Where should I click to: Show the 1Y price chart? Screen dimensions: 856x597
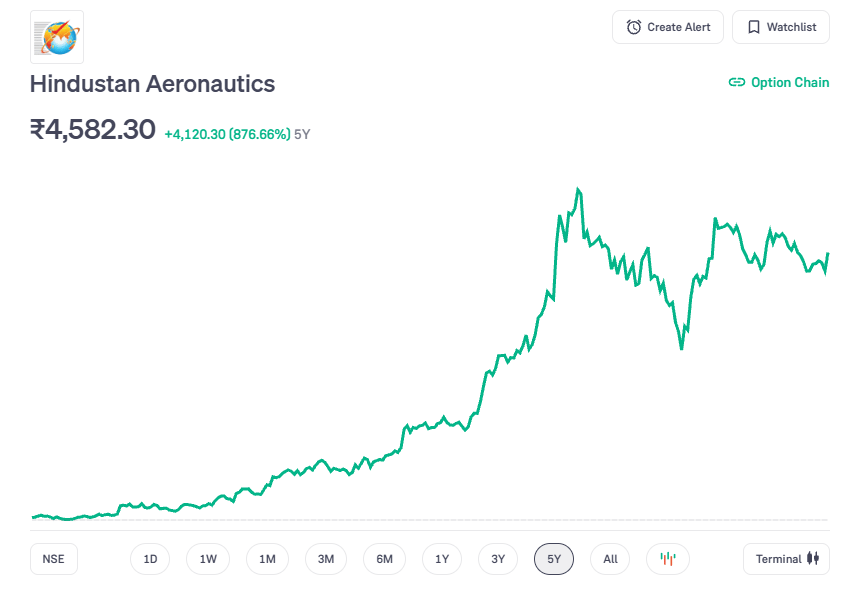coord(442,559)
